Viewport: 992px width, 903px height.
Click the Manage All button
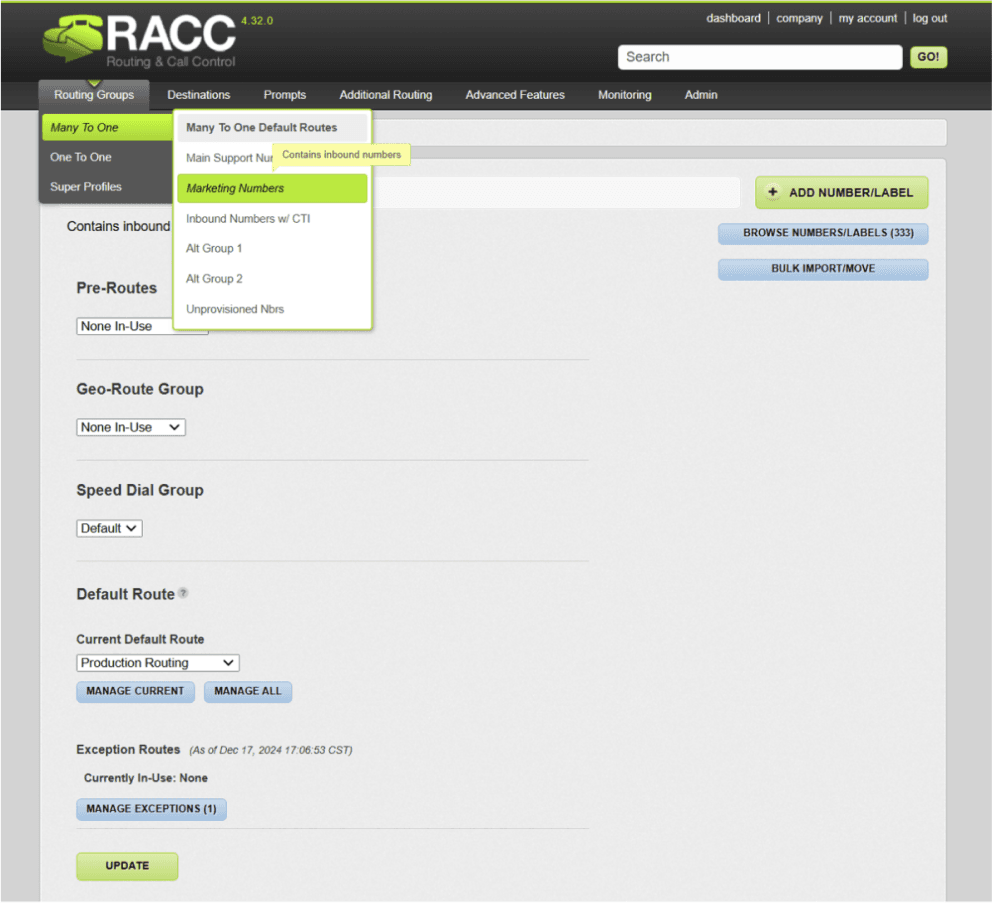click(x=247, y=692)
